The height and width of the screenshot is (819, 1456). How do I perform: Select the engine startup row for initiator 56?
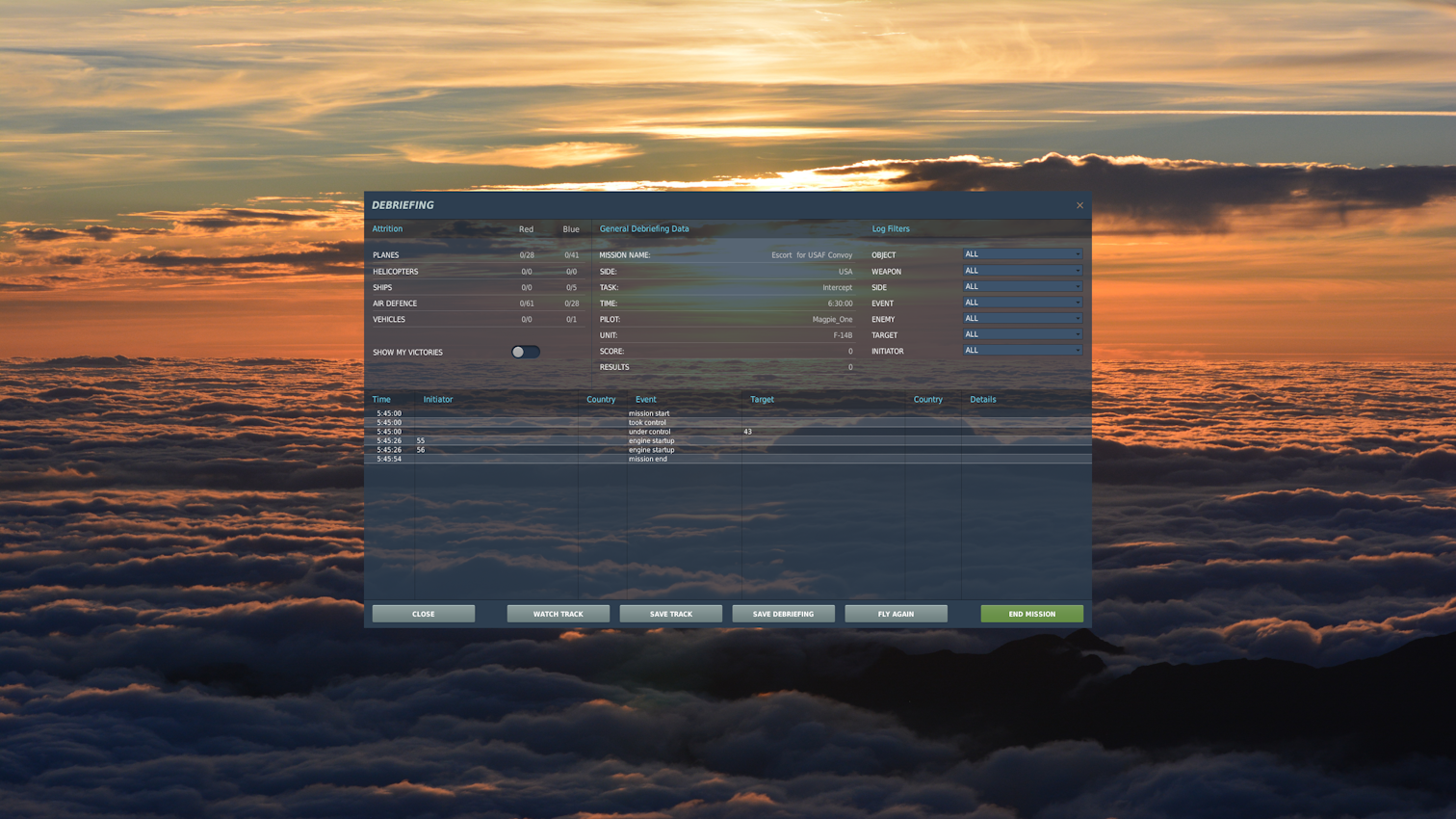[x=728, y=450]
